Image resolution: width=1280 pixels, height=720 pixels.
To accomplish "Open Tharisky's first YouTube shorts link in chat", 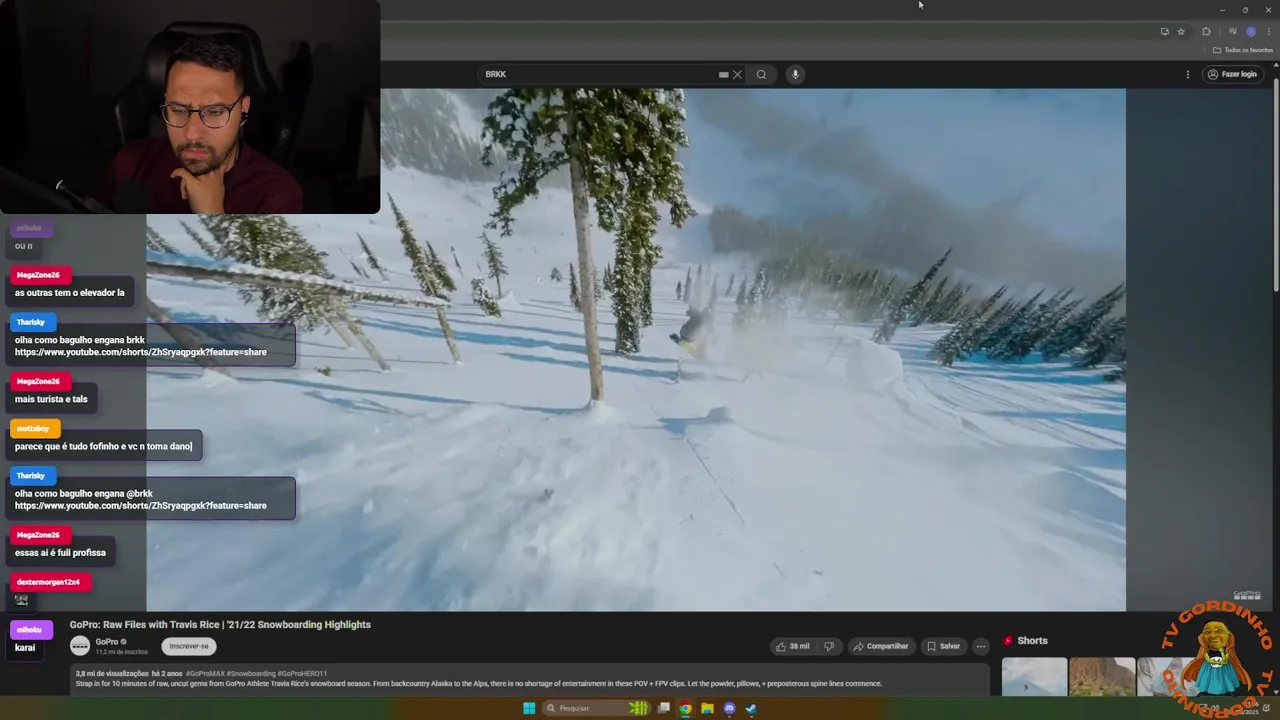I will (x=141, y=352).
